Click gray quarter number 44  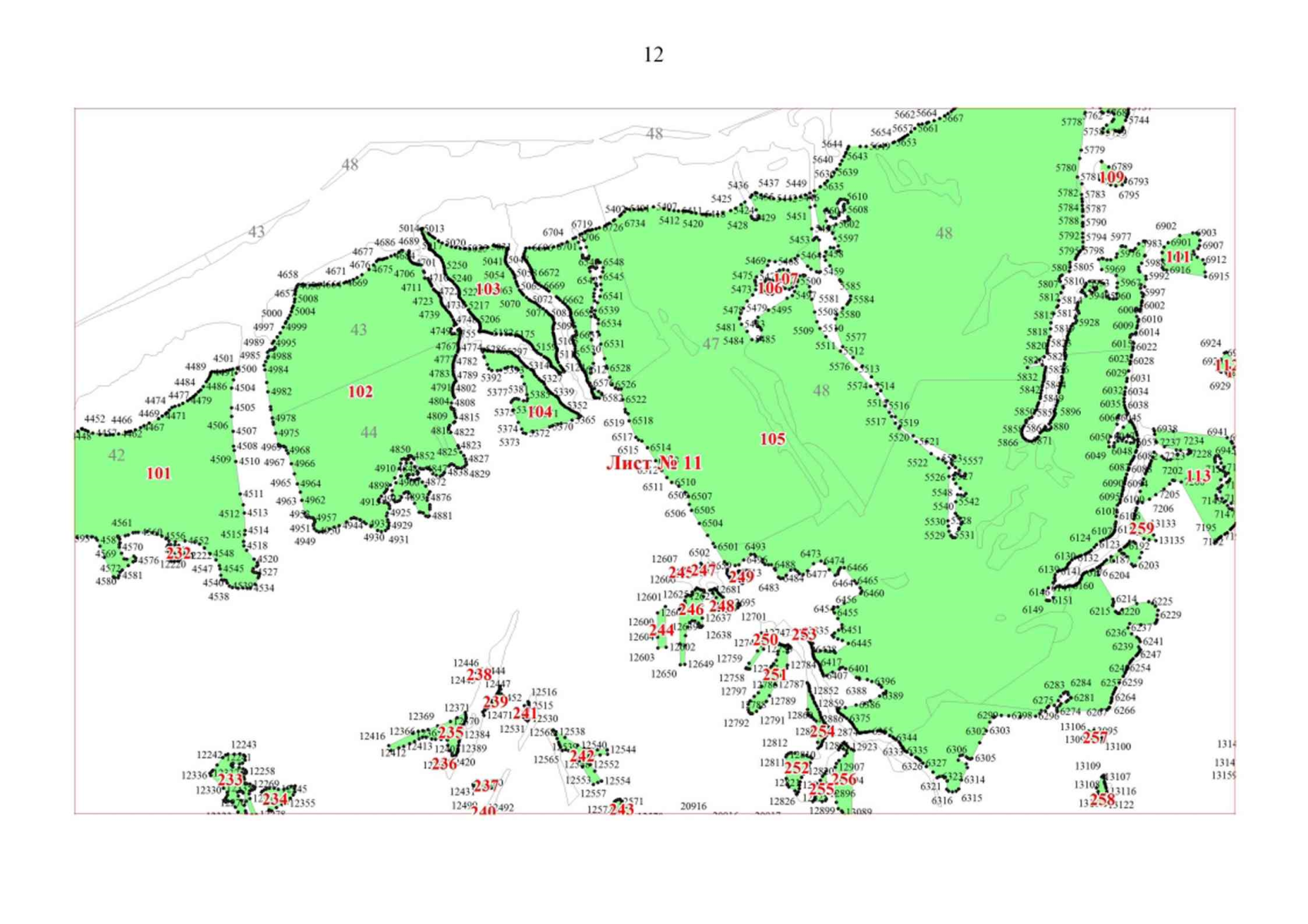[x=369, y=433]
